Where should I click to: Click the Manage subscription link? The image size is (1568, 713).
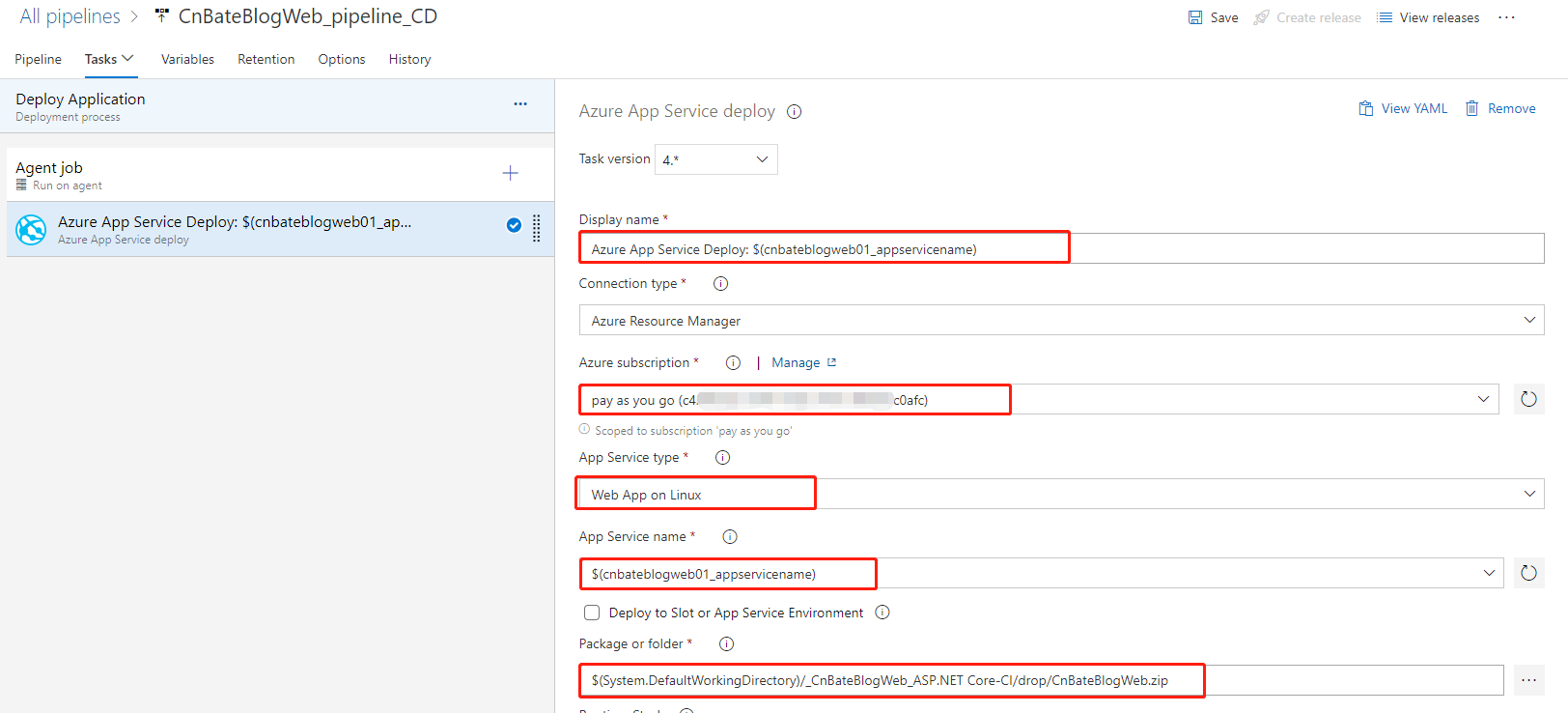[796, 362]
